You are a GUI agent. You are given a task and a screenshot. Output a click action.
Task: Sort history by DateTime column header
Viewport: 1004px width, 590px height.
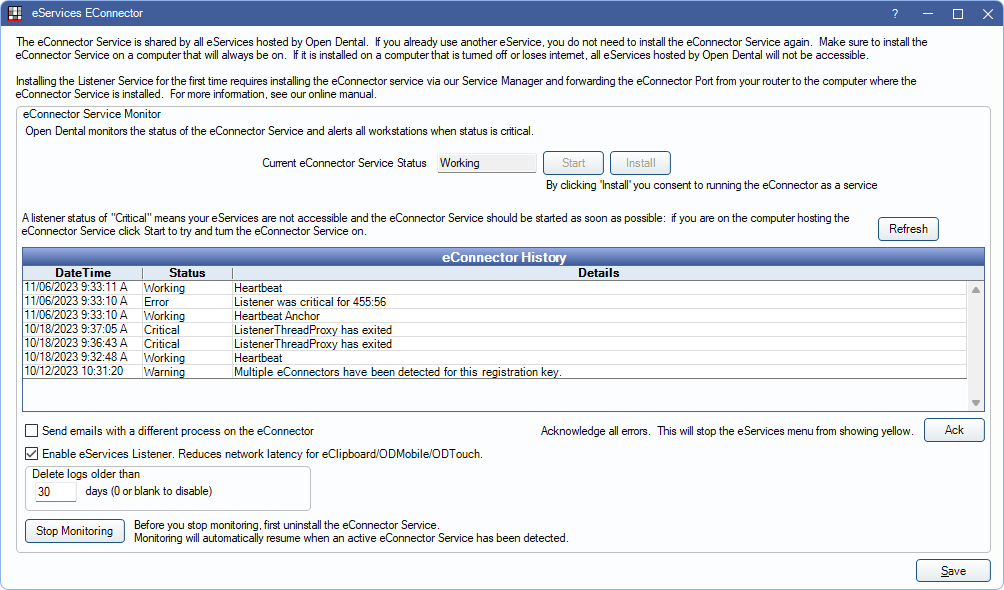83,273
